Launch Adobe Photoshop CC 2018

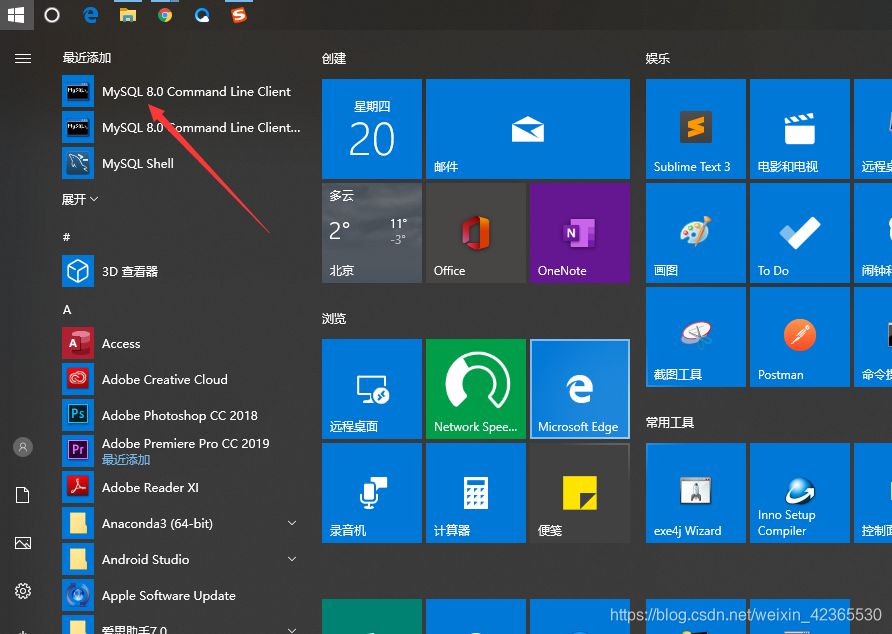182,415
